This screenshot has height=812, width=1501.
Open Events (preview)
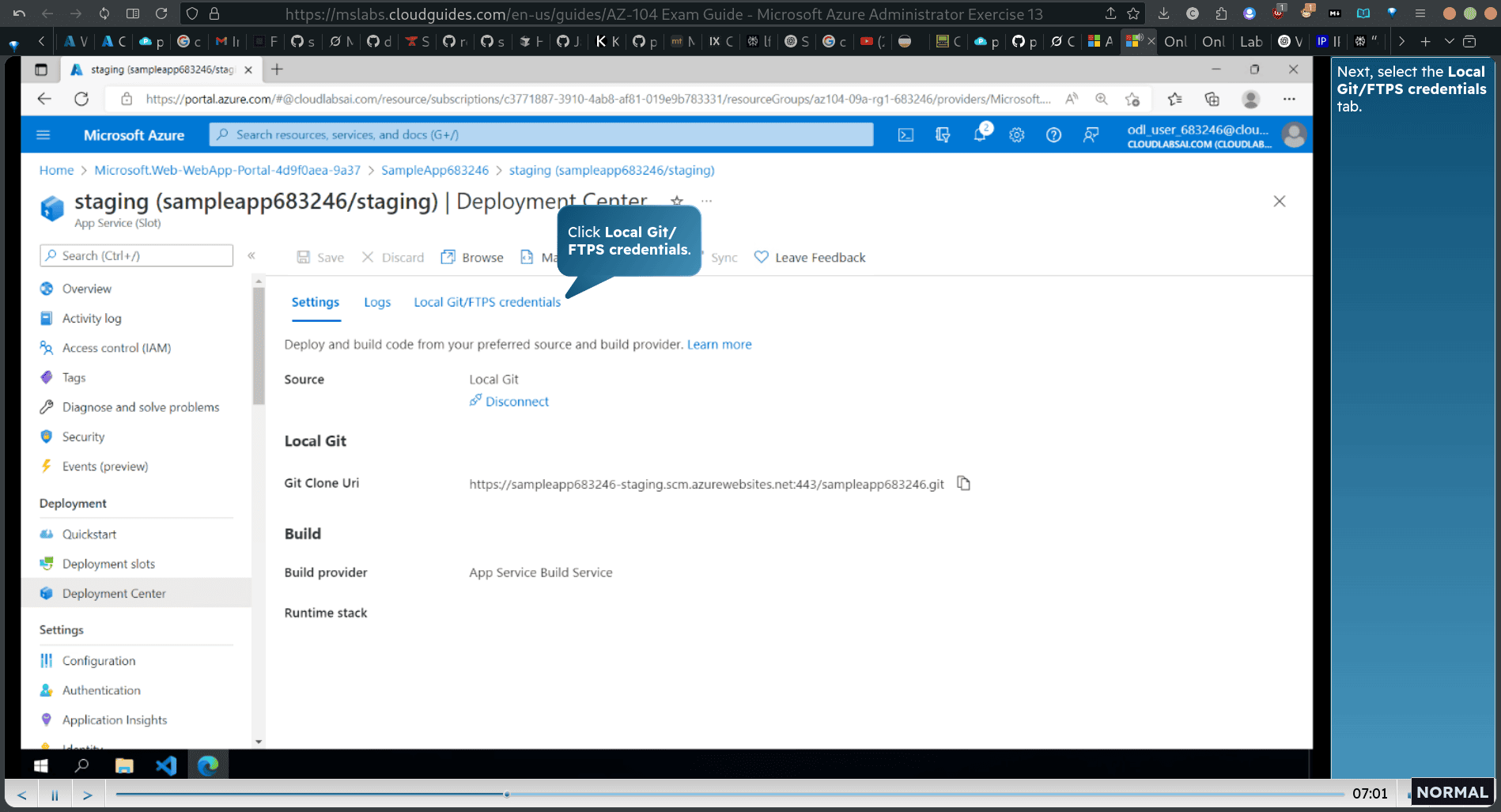click(105, 466)
